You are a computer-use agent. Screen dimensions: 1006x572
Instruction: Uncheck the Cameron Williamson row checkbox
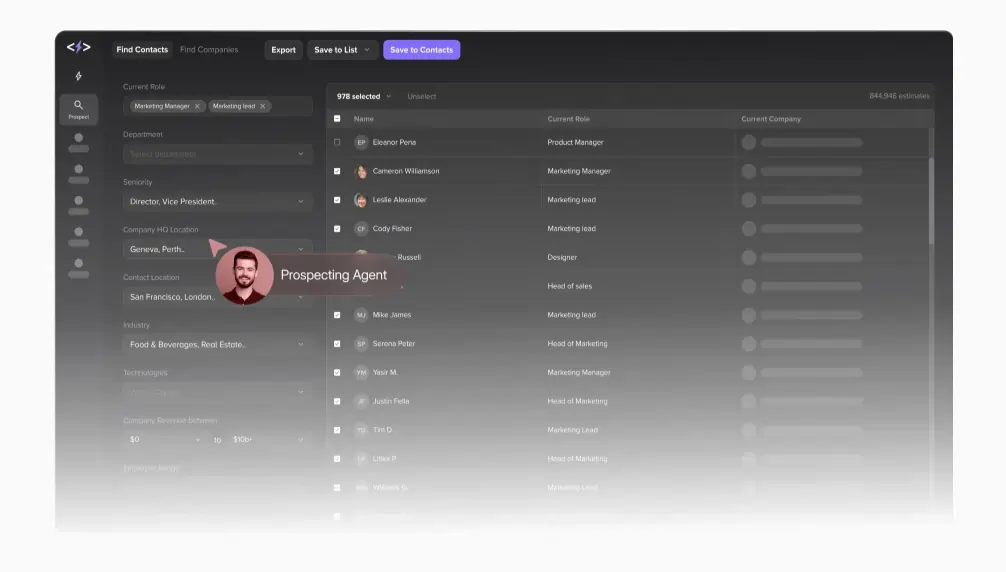pyautogui.click(x=337, y=171)
